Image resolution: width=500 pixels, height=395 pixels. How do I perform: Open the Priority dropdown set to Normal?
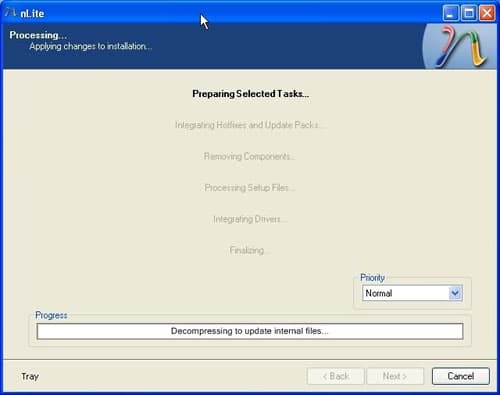pos(412,293)
